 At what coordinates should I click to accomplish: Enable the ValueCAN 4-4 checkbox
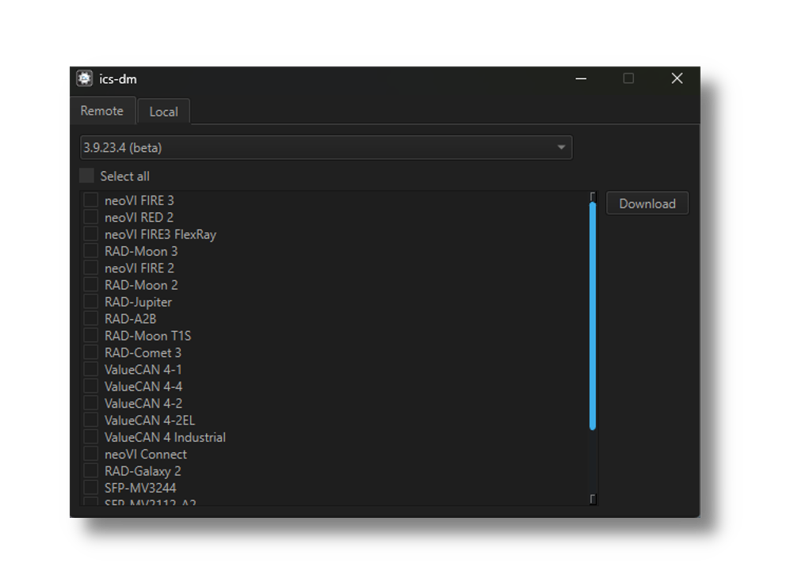(x=91, y=386)
